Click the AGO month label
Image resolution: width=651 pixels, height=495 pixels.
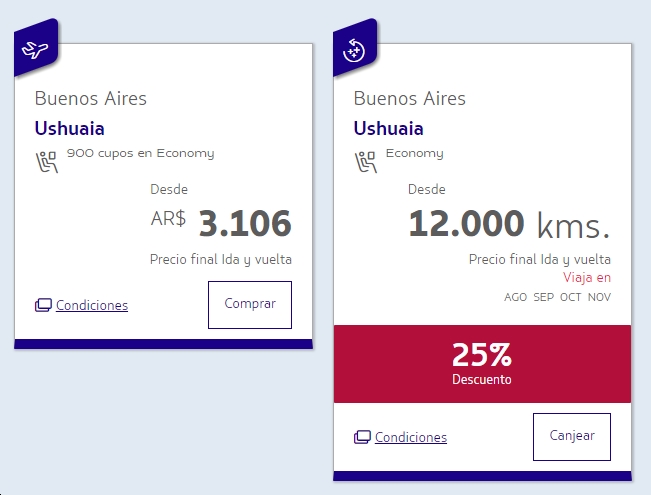tap(516, 297)
